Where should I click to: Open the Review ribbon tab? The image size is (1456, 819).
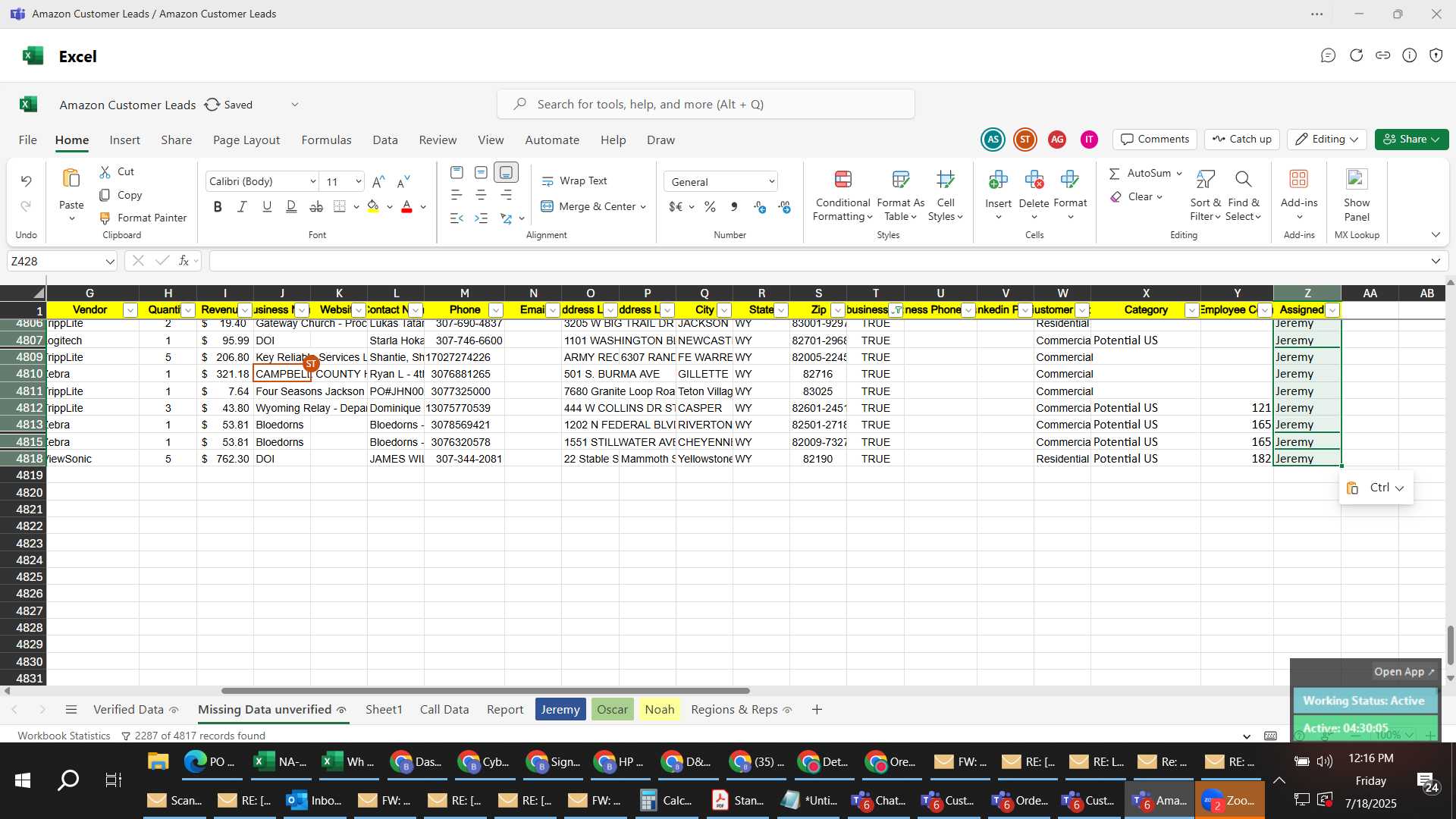pos(438,140)
